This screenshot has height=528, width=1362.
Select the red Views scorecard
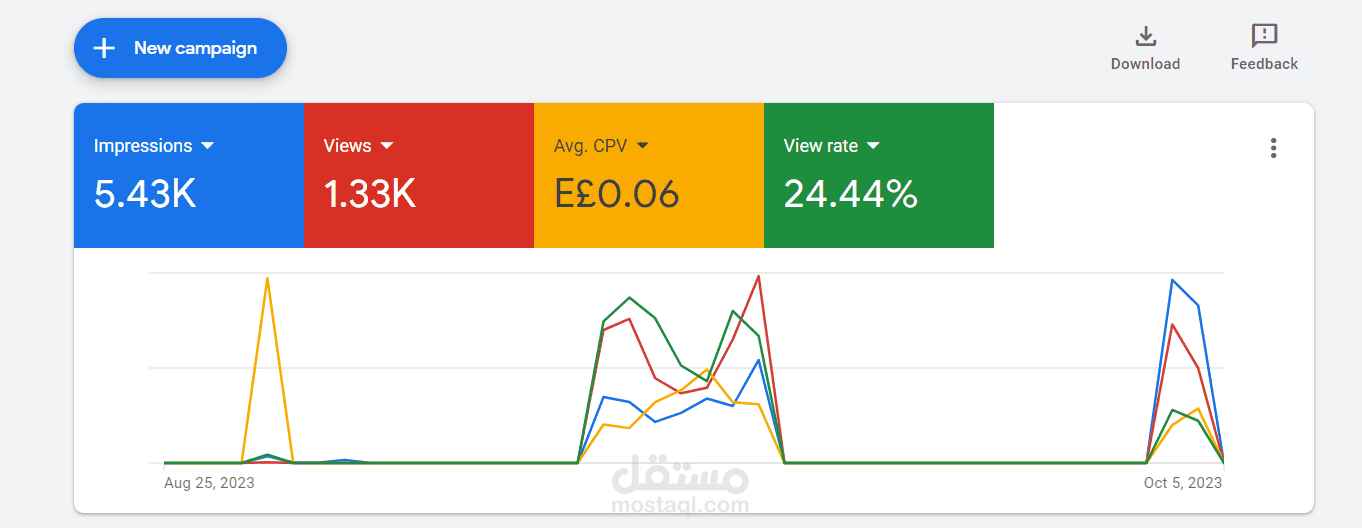tap(419, 175)
